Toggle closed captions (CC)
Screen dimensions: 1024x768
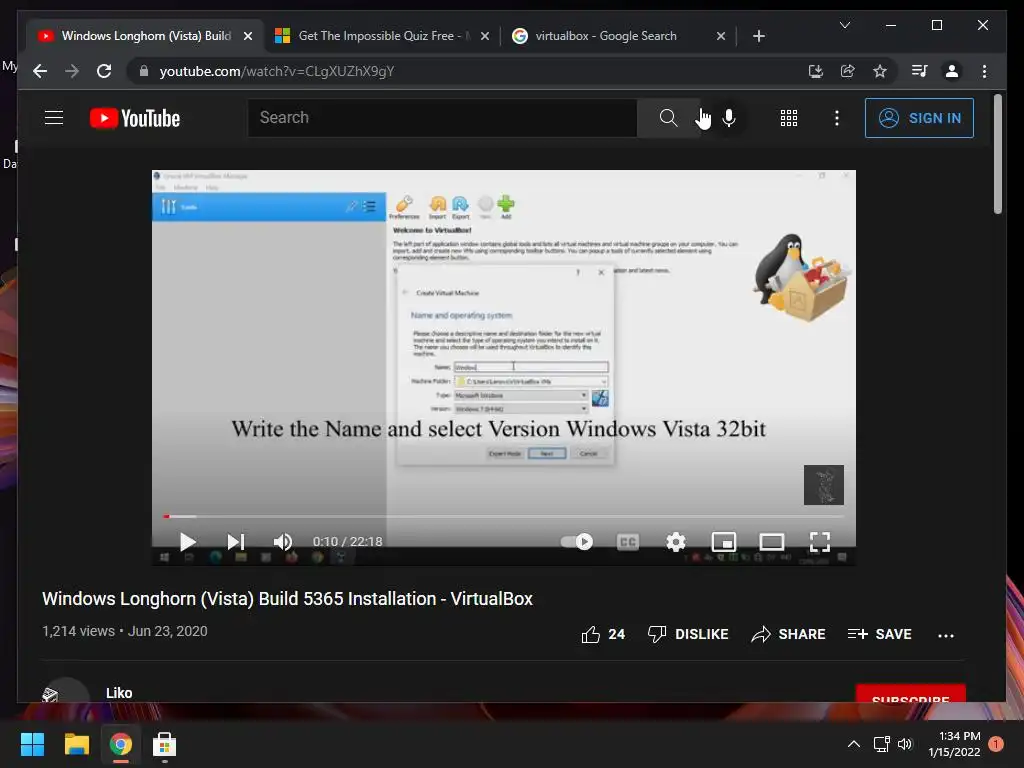(628, 541)
